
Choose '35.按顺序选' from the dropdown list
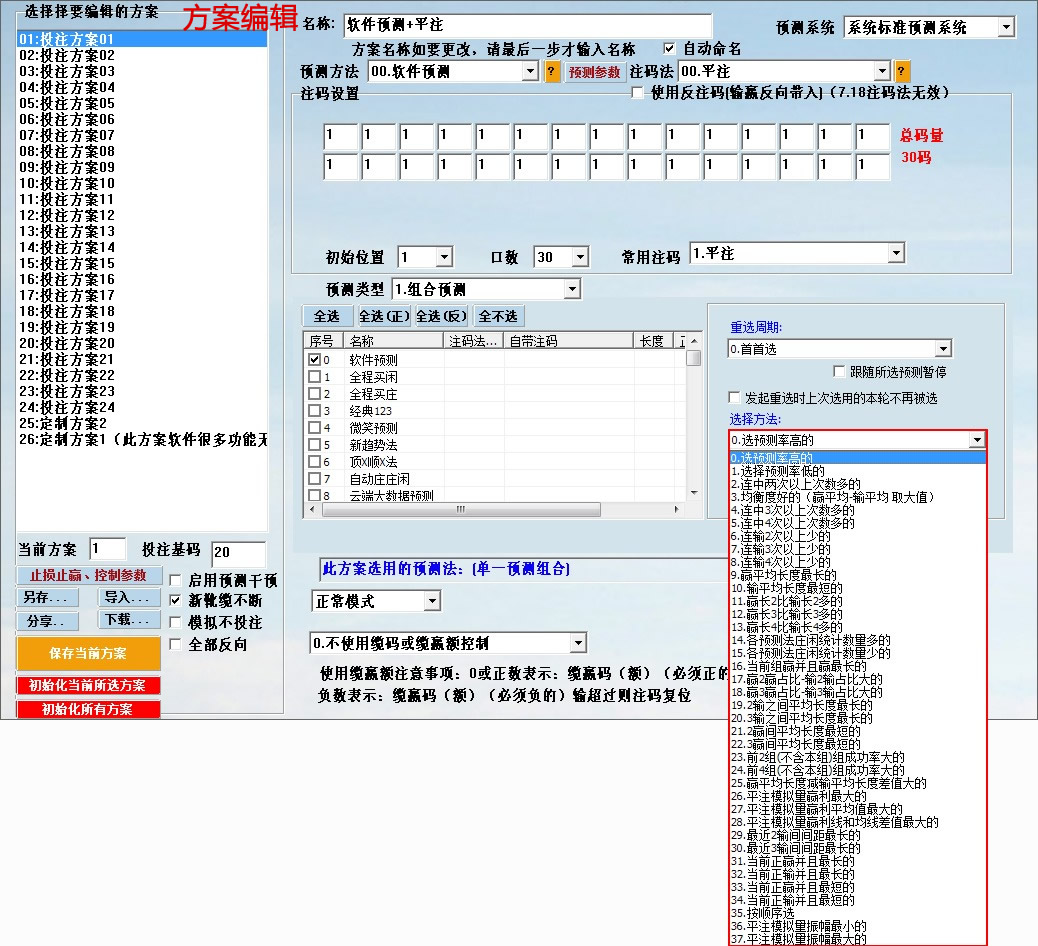click(763, 913)
